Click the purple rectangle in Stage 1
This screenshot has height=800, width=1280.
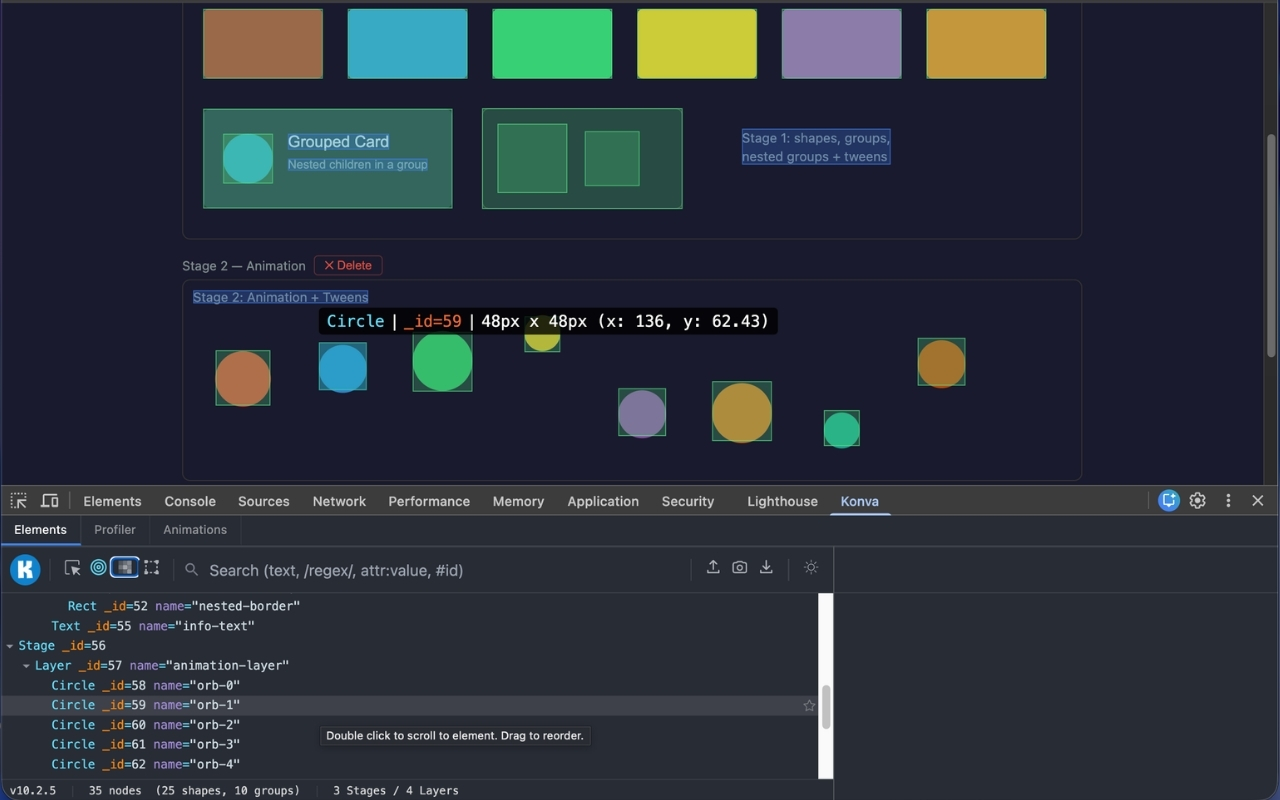click(841, 44)
